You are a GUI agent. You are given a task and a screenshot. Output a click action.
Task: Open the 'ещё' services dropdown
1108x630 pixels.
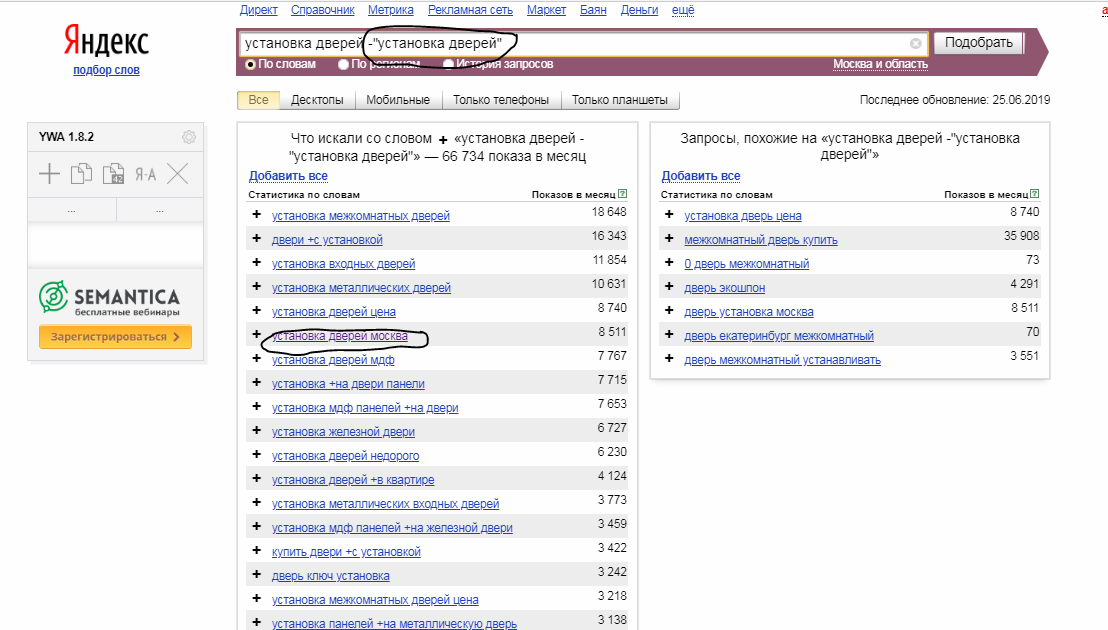pos(683,10)
